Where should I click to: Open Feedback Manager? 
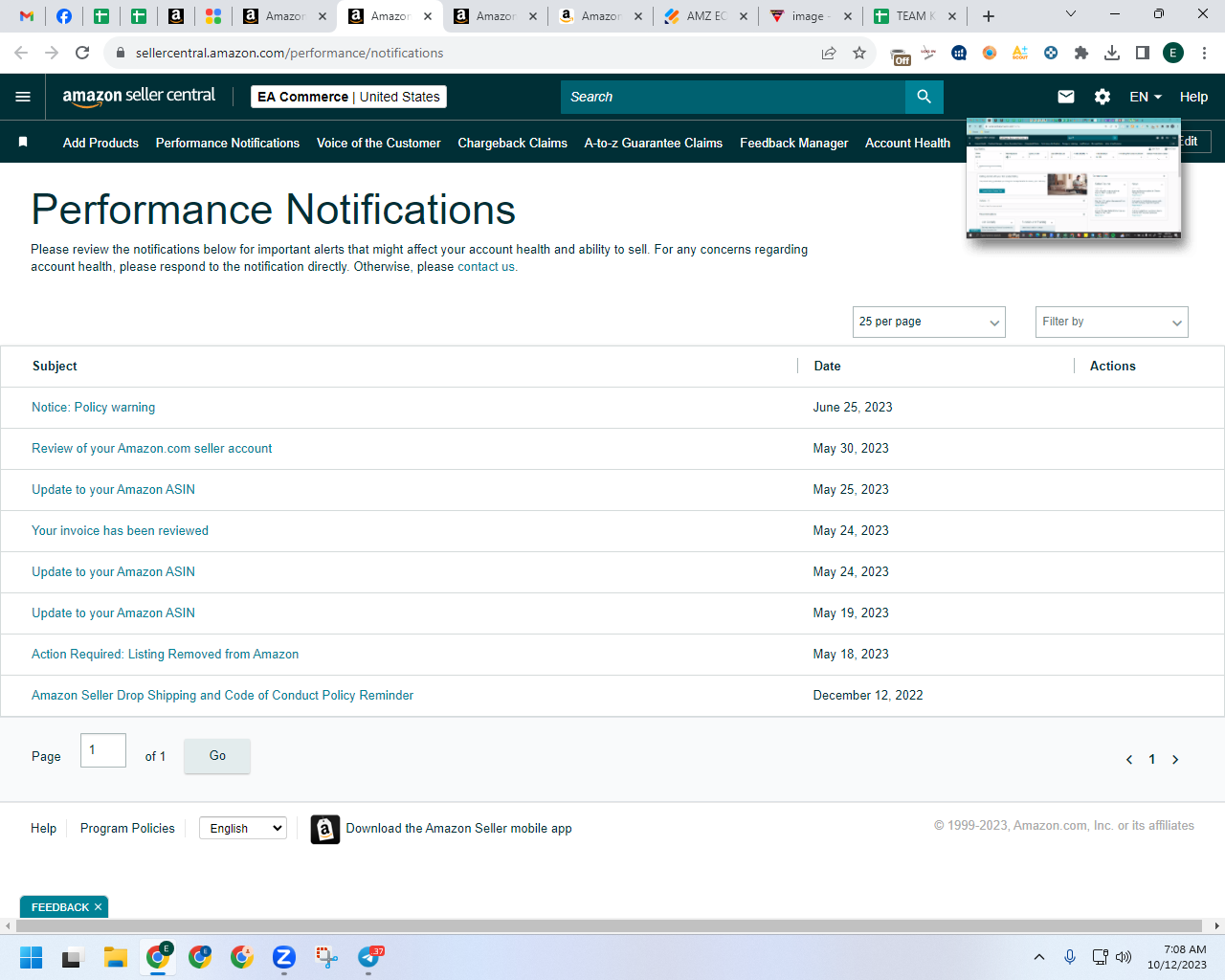794,143
